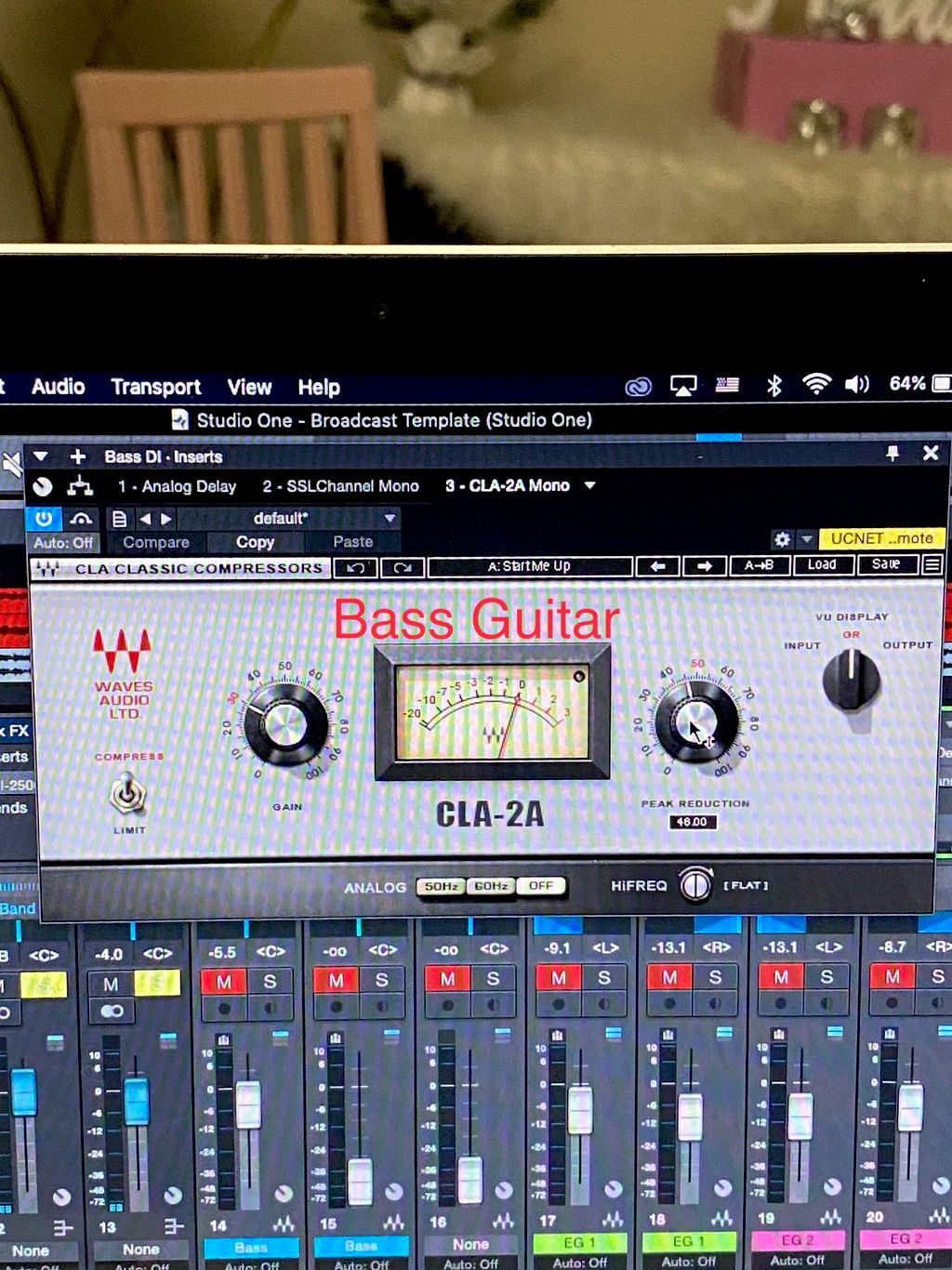Set analog hum to OFF
The height and width of the screenshot is (1270, 952).
(540, 886)
